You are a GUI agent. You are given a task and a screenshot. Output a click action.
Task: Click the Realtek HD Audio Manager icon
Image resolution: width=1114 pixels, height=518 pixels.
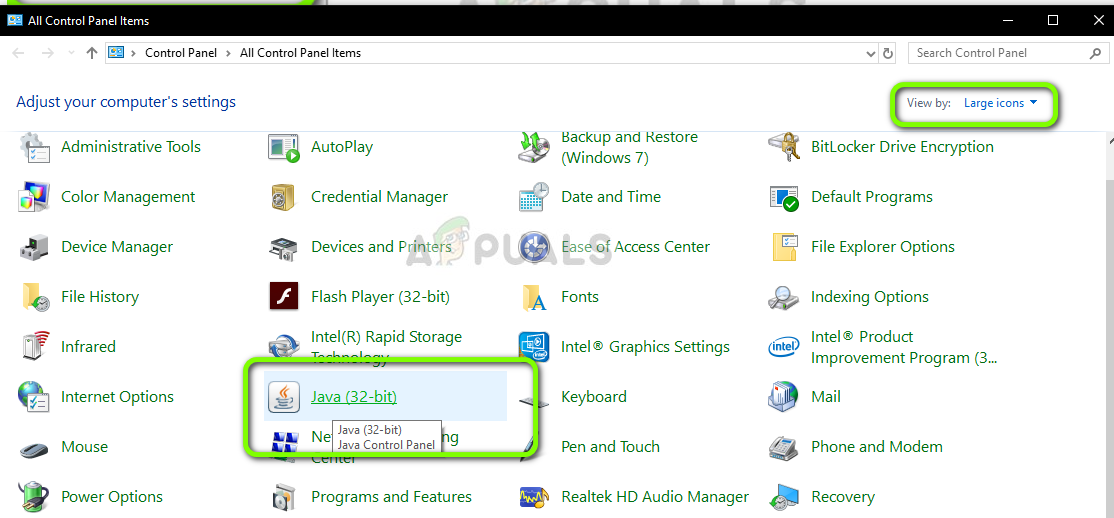click(535, 497)
